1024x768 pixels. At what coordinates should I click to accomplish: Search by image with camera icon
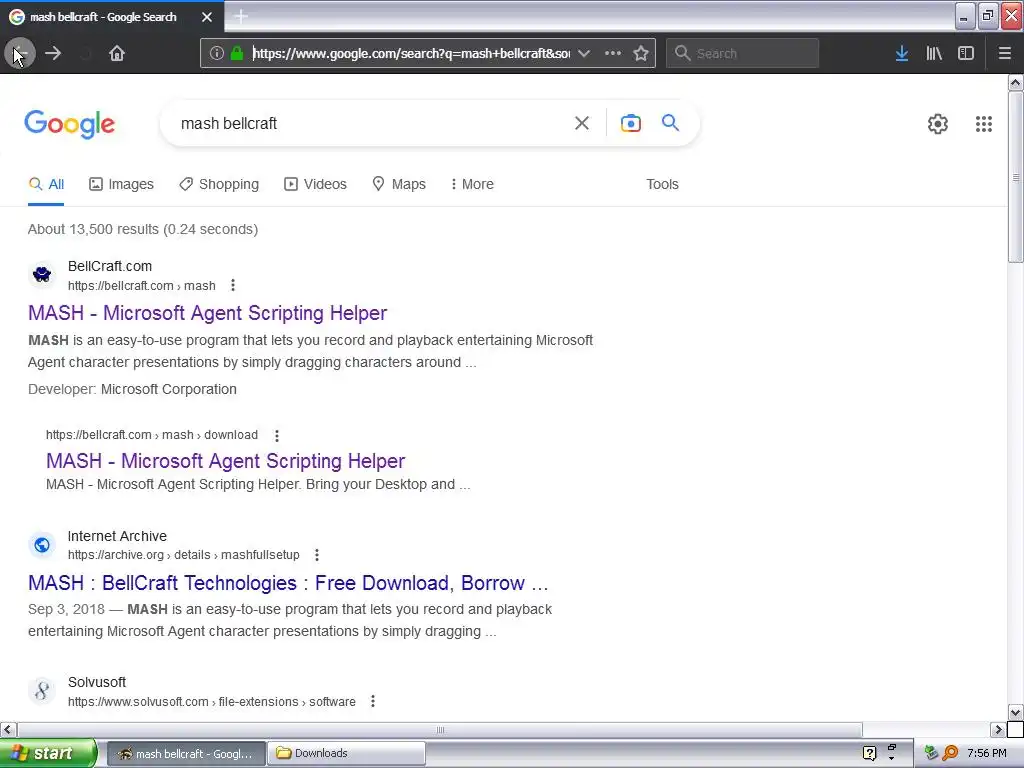[630, 123]
